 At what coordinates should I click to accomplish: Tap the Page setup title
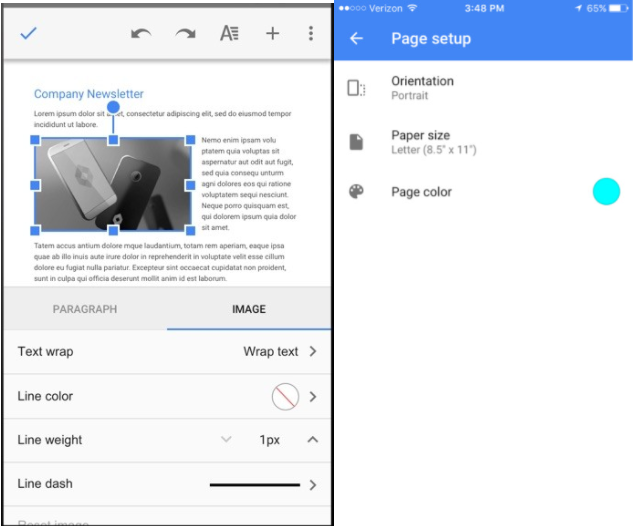tap(431, 38)
